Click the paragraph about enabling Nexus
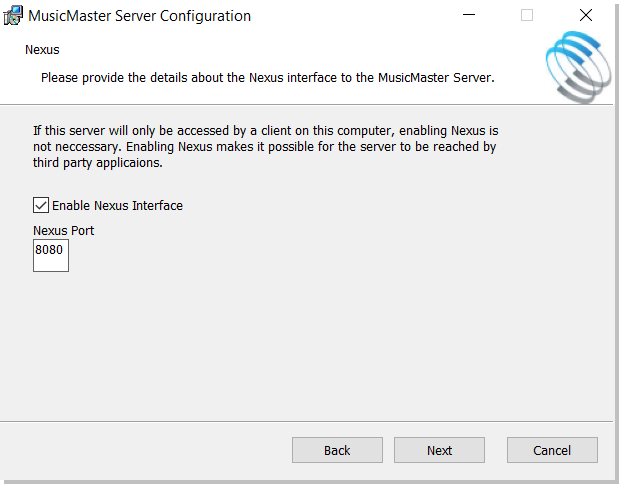Image resolution: width=619 pixels, height=484 pixels. pos(265,147)
